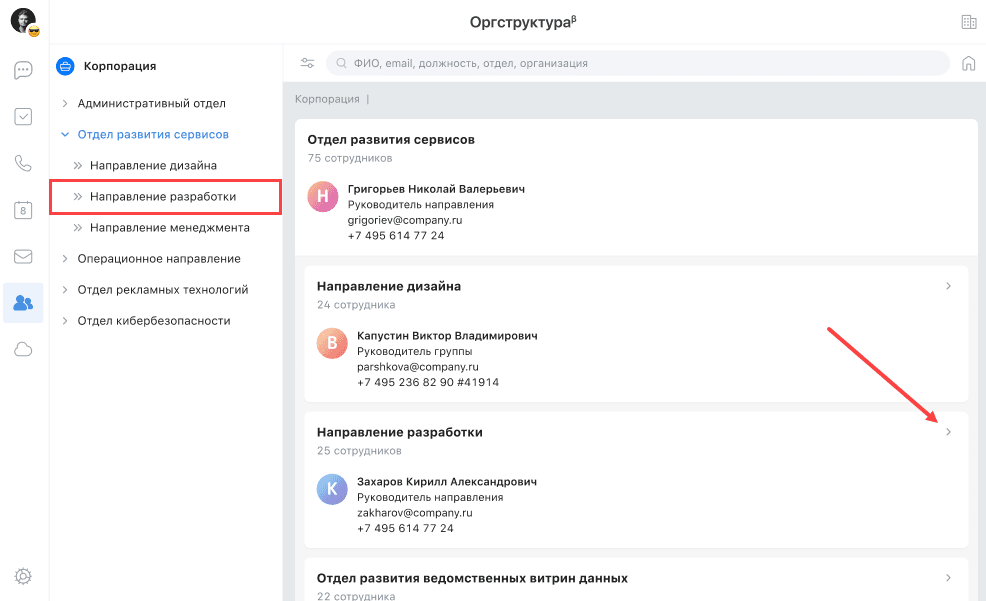Expand Отдел кибербезопасности tree node
Viewport: 986px width, 601px height.
tap(65, 321)
